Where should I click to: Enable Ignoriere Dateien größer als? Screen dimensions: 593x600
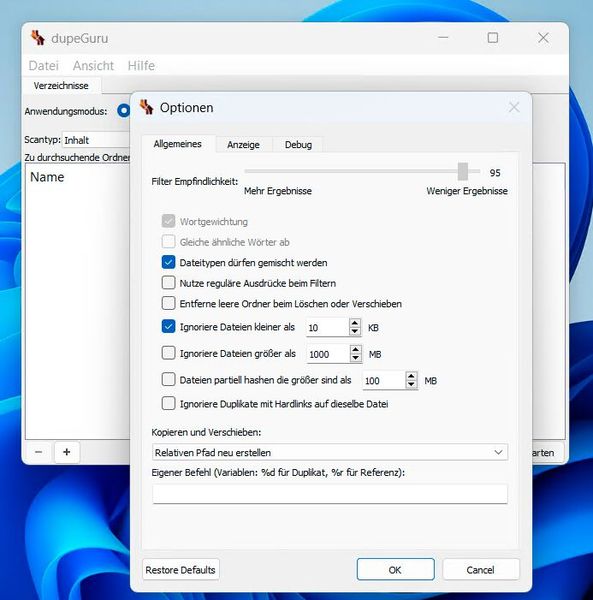[x=168, y=353]
